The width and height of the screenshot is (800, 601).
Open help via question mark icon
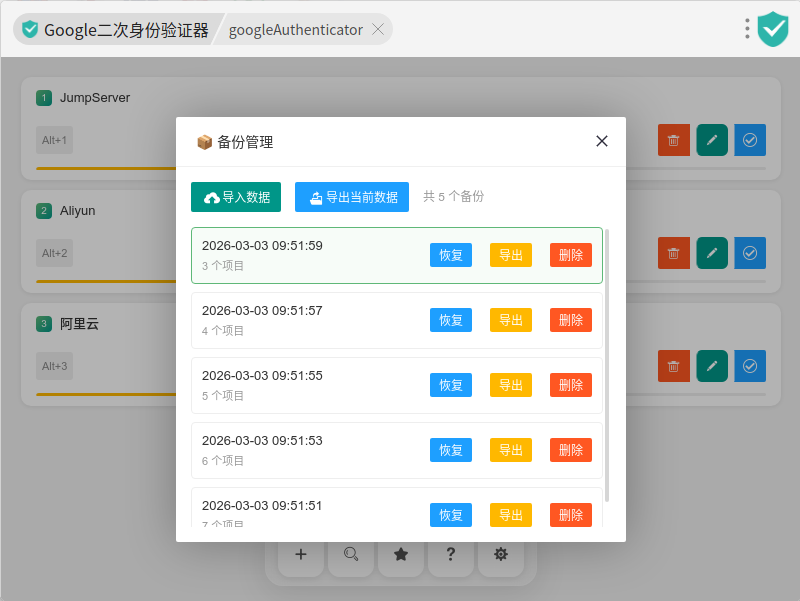tap(451, 555)
